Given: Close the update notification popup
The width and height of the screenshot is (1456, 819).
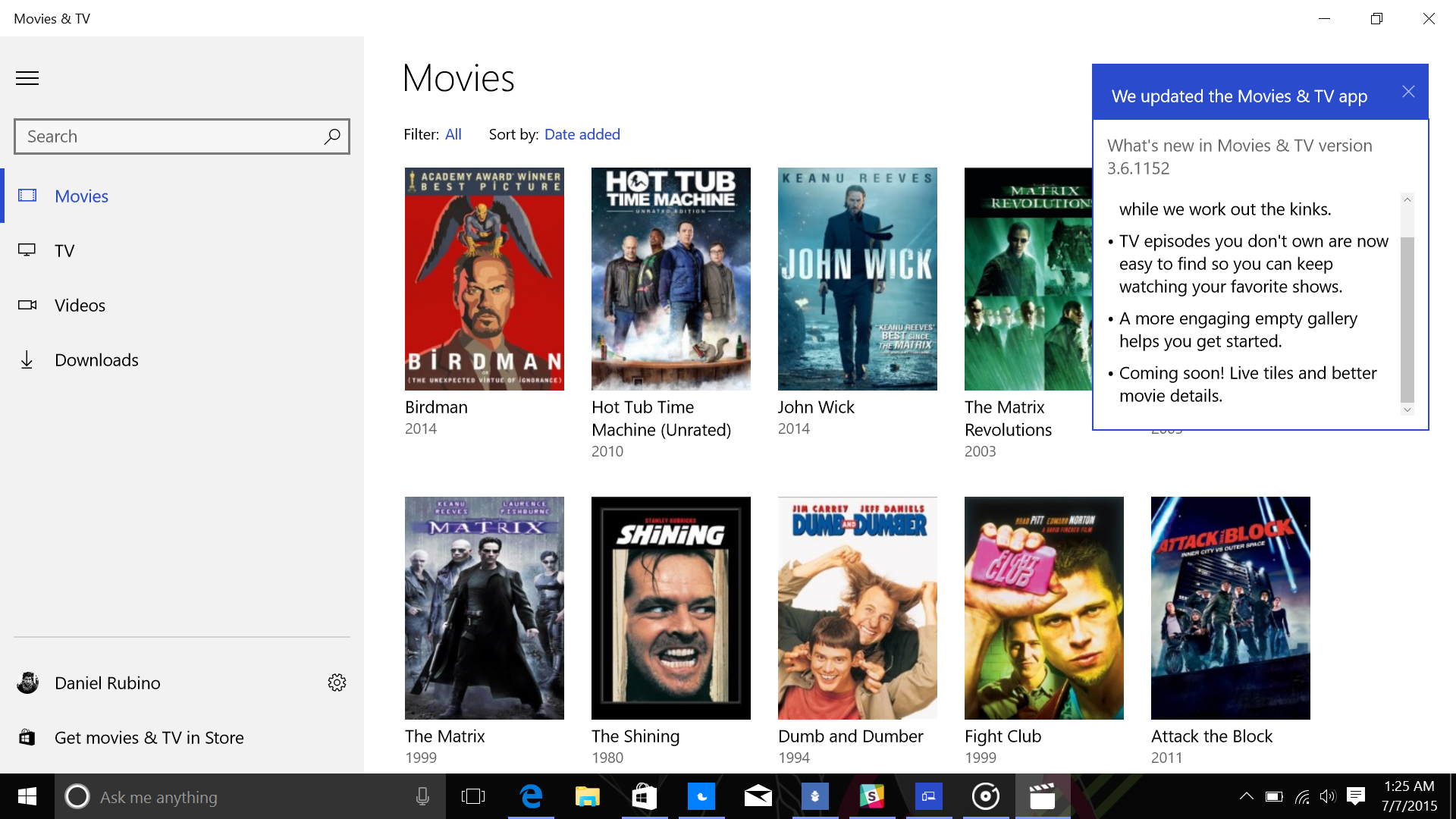Looking at the screenshot, I should [1408, 92].
